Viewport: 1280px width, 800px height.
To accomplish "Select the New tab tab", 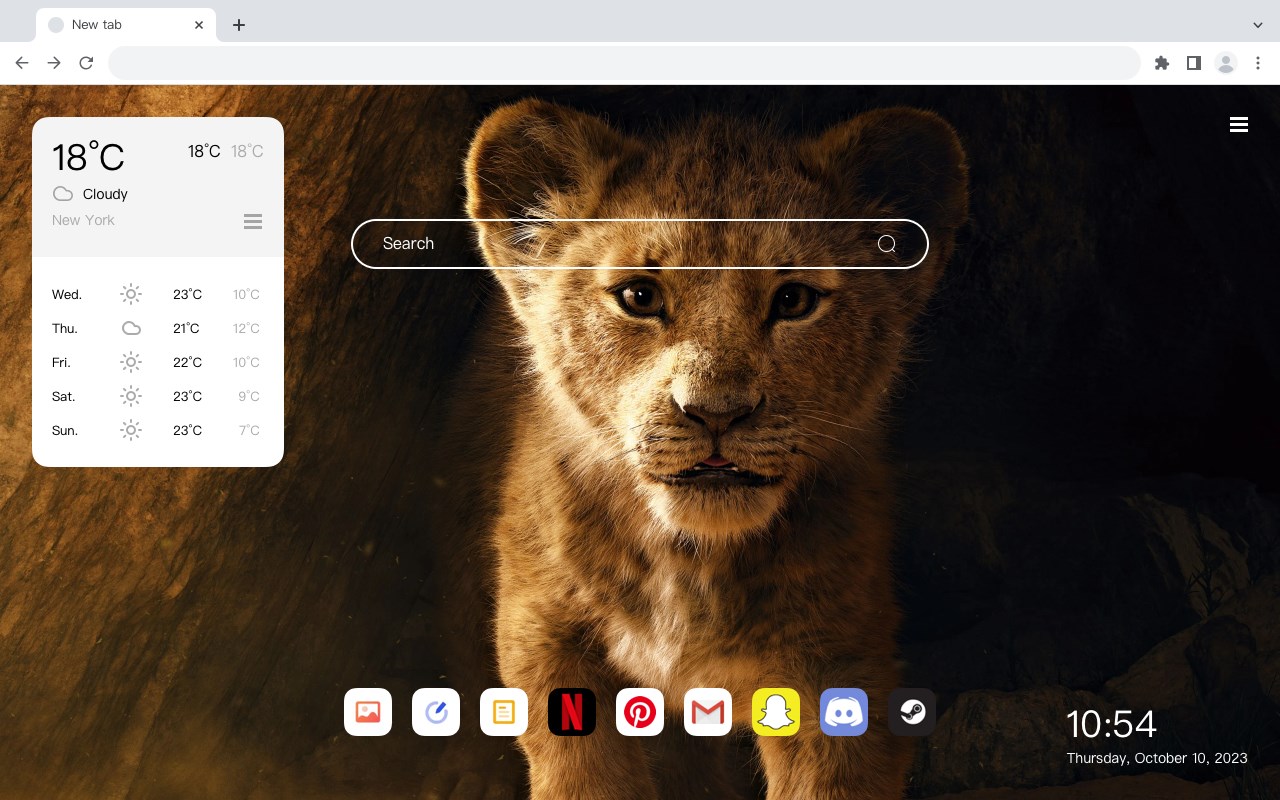I will click(126, 25).
